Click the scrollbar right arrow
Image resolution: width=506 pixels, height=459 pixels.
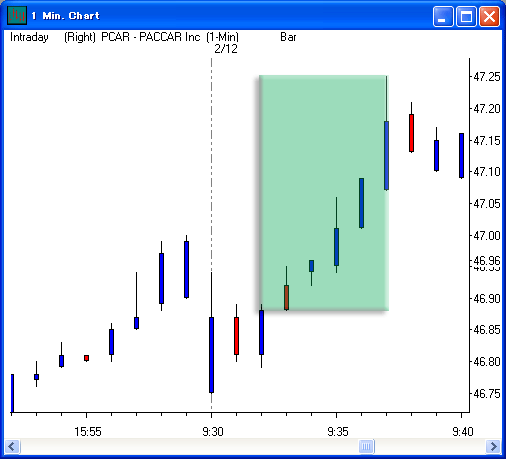coord(493,446)
